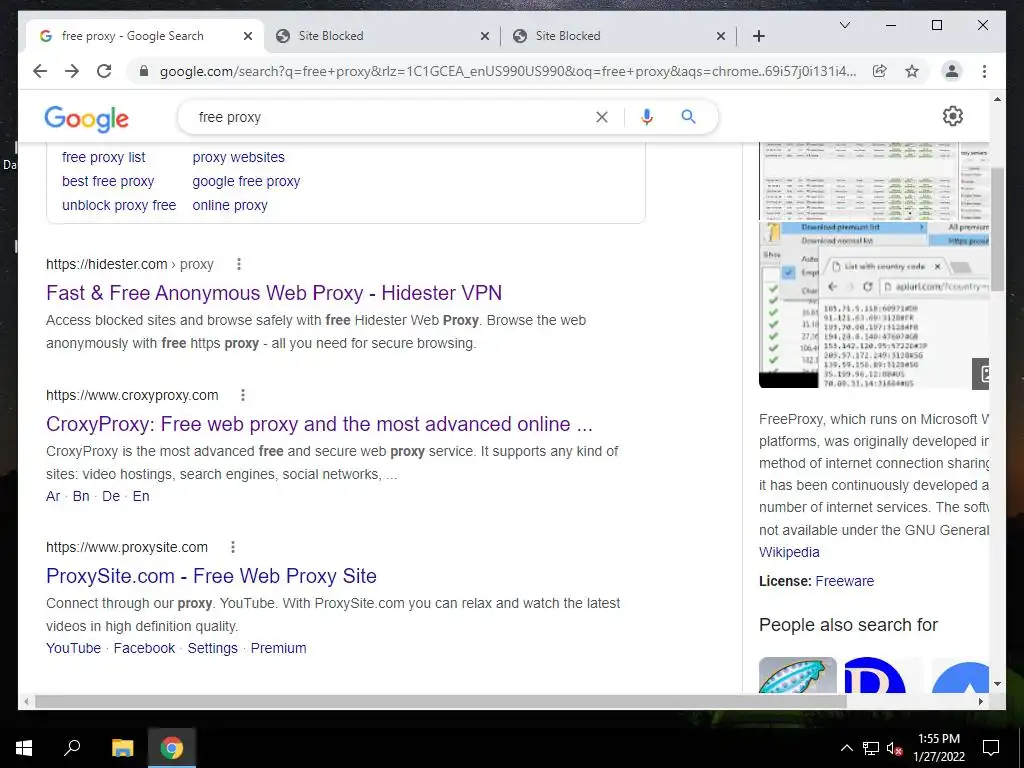Click the vertical scrollbar thumb
Screen dimensions: 1024x768
(x=997, y=229)
